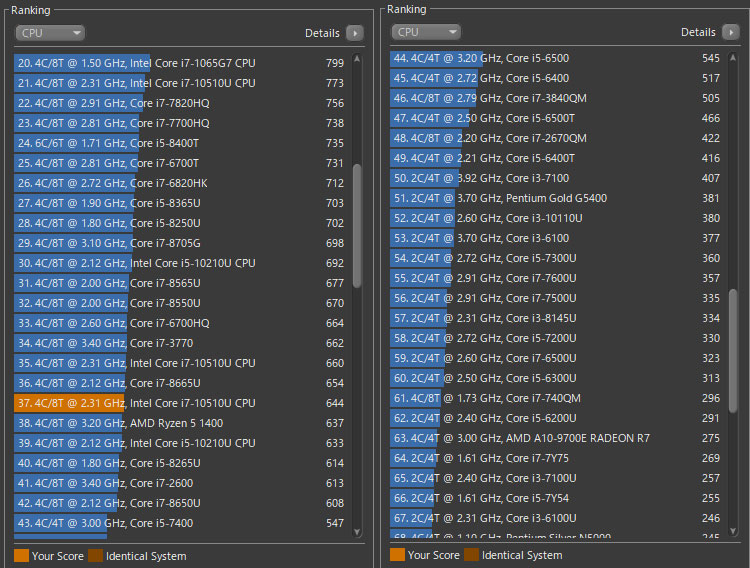Select rank 36 Core i7-8665U row
This screenshot has width=750, height=568.
coord(181,383)
